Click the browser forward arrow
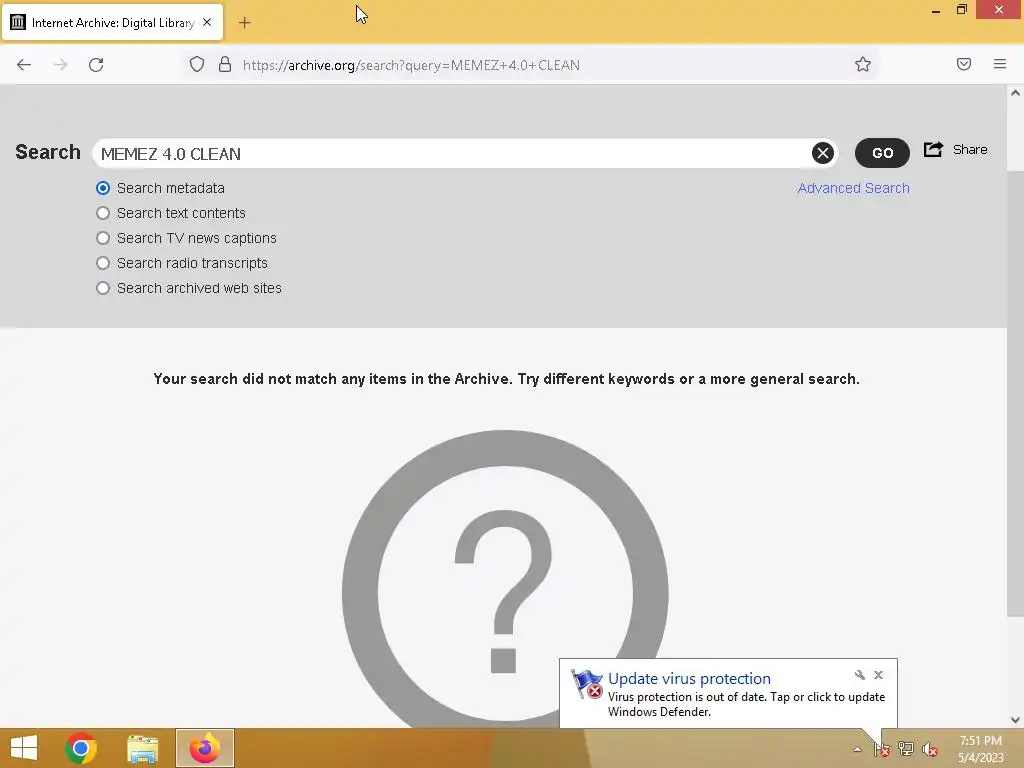 (60, 65)
